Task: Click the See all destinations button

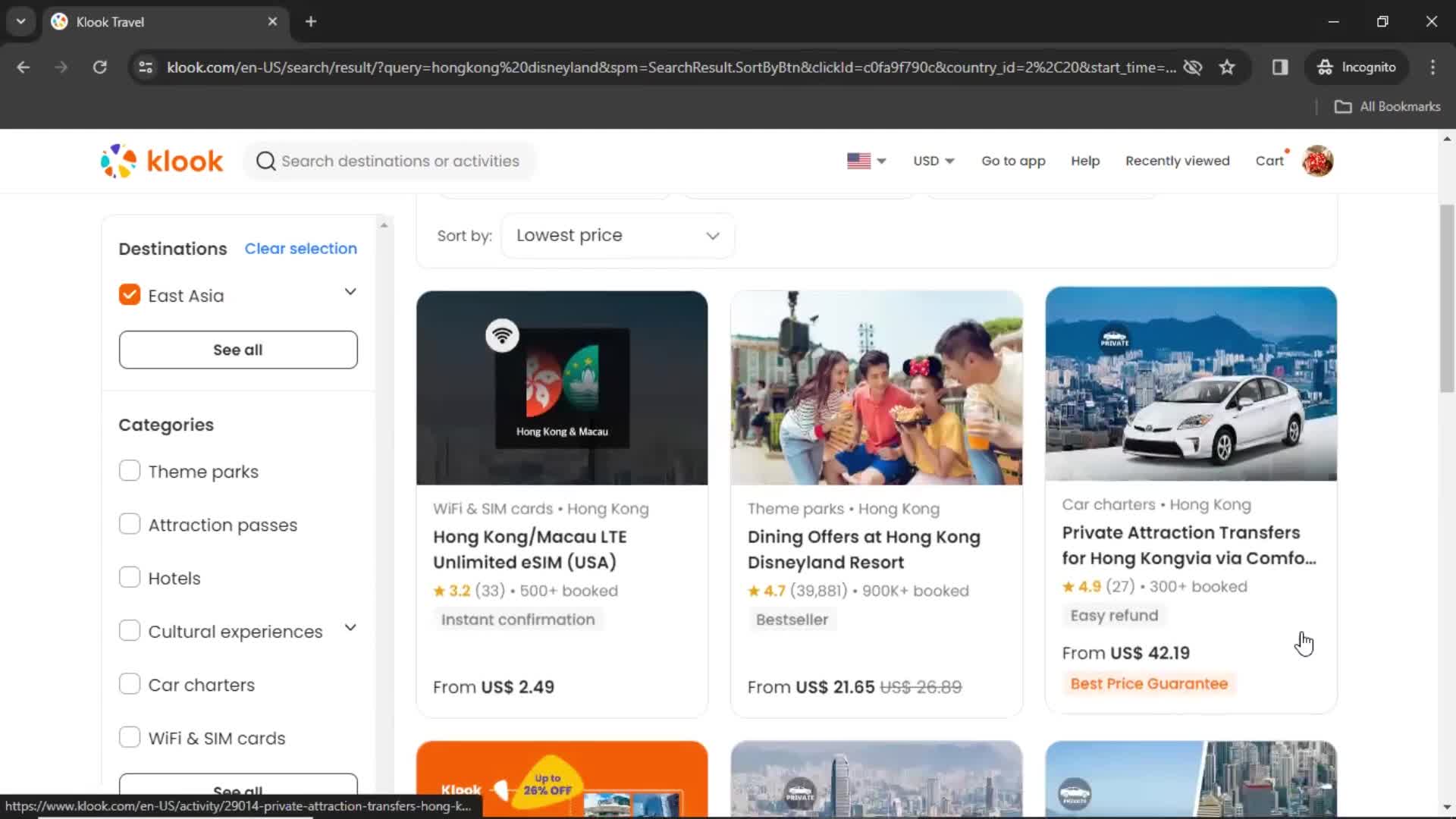Action: click(x=237, y=349)
